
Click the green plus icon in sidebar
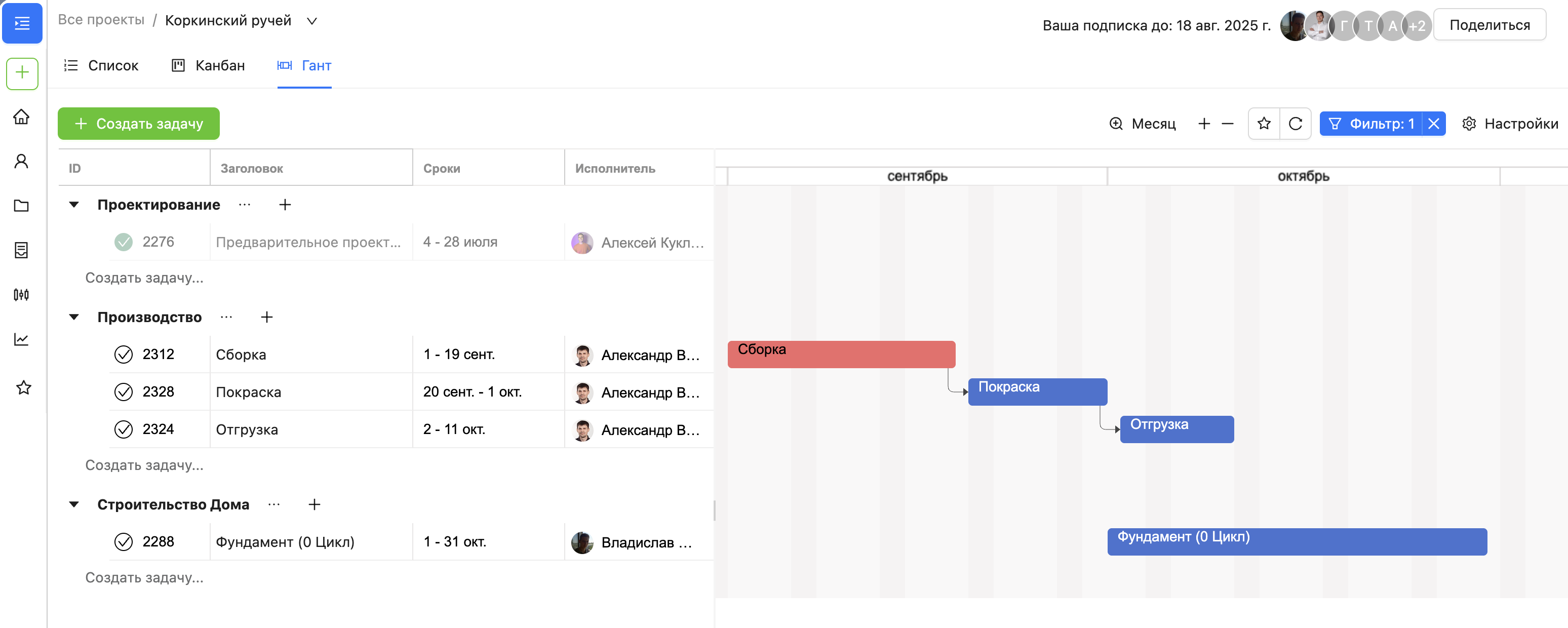pyautogui.click(x=22, y=73)
